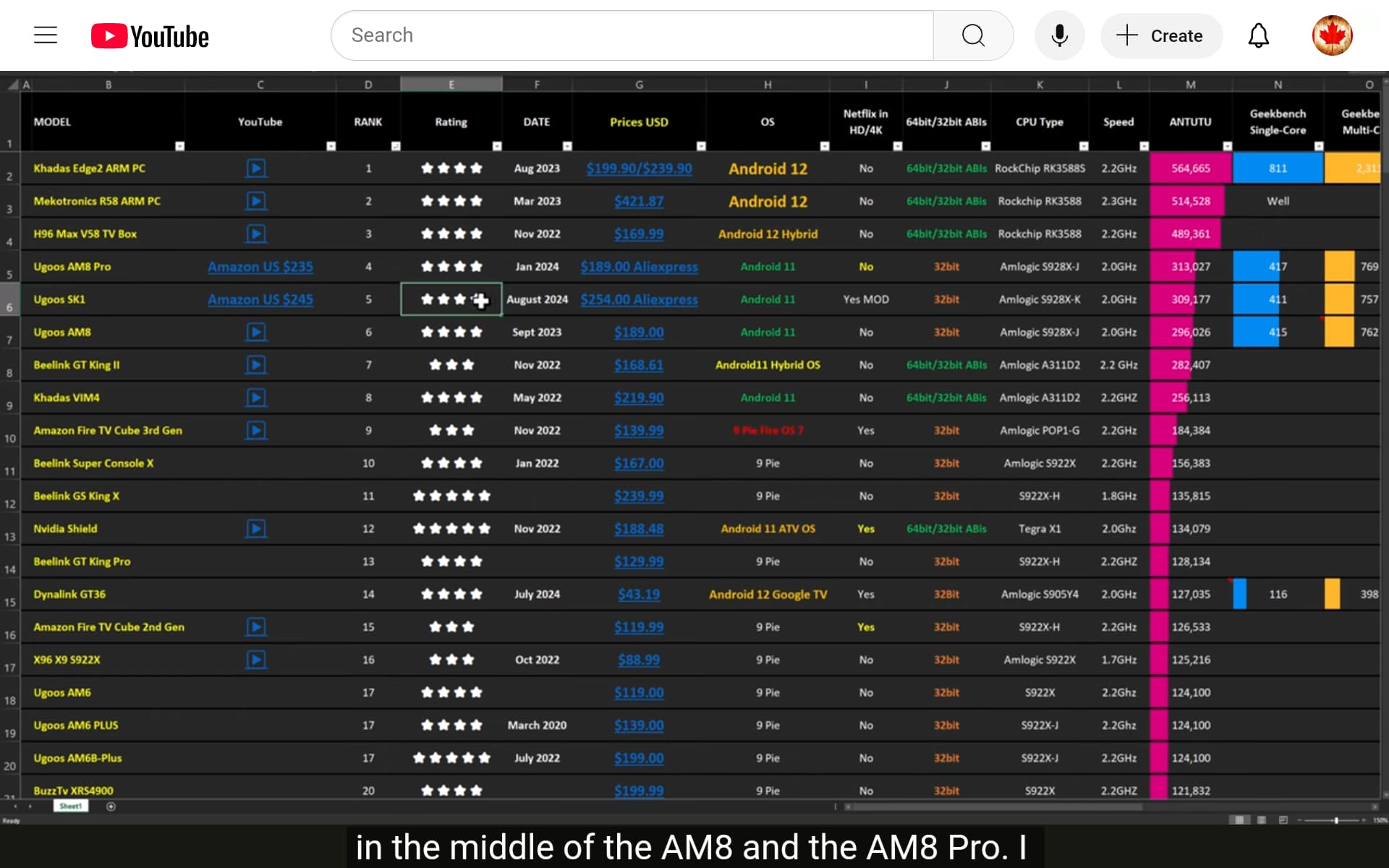Image resolution: width=1389 pixels, height=868 pixels.
Task: Open the Canadian flag account avatar
Action: click(x=1332, y=35)
